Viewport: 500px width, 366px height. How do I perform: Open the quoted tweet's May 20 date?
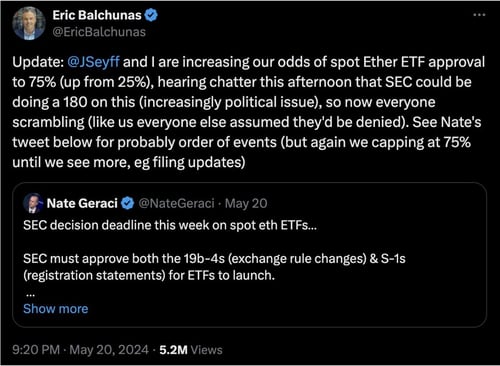click(x=246, y=203)
